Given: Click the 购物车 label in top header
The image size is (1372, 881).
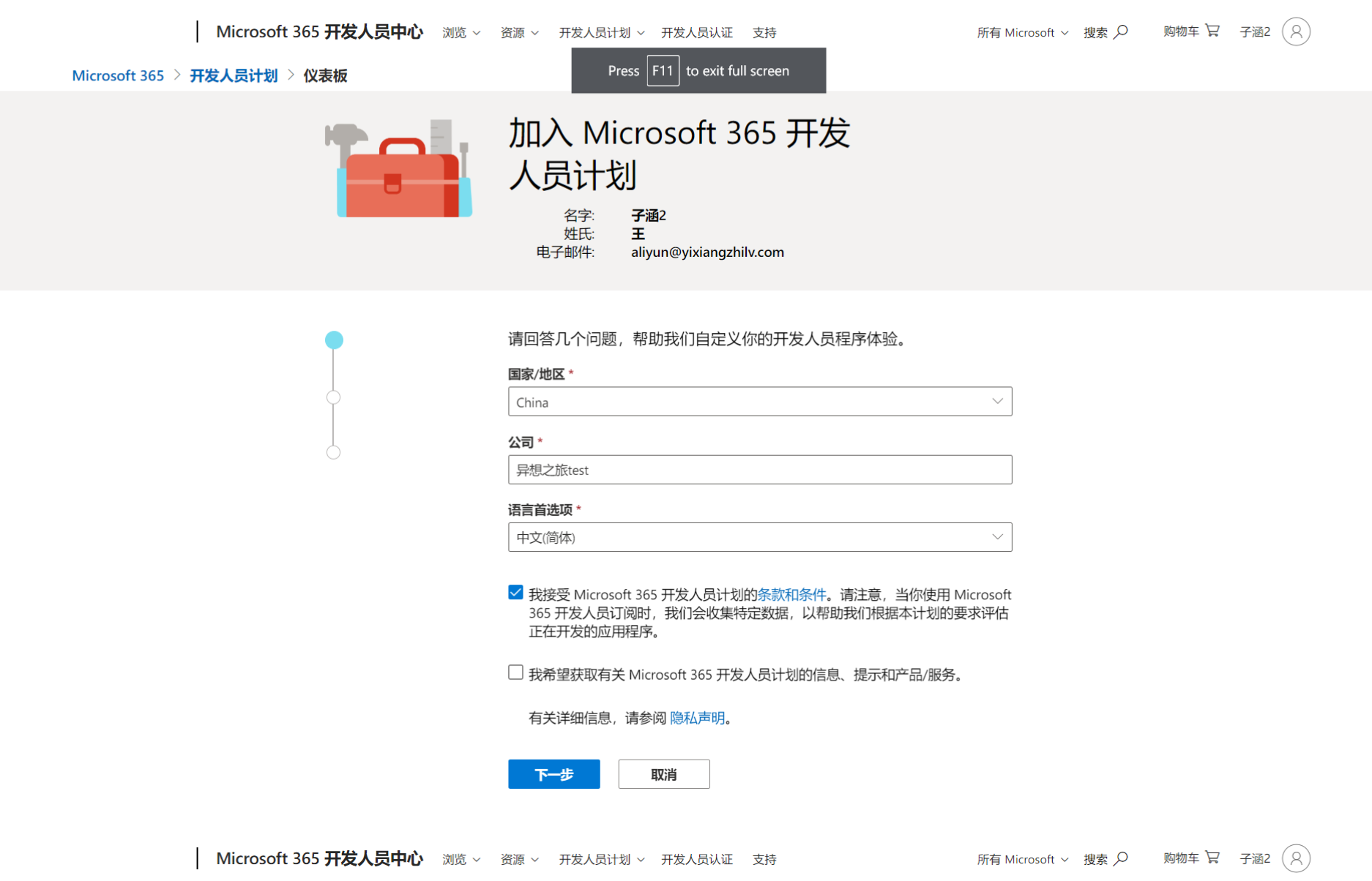Looking at the screenshot, I should [1181, 31].
